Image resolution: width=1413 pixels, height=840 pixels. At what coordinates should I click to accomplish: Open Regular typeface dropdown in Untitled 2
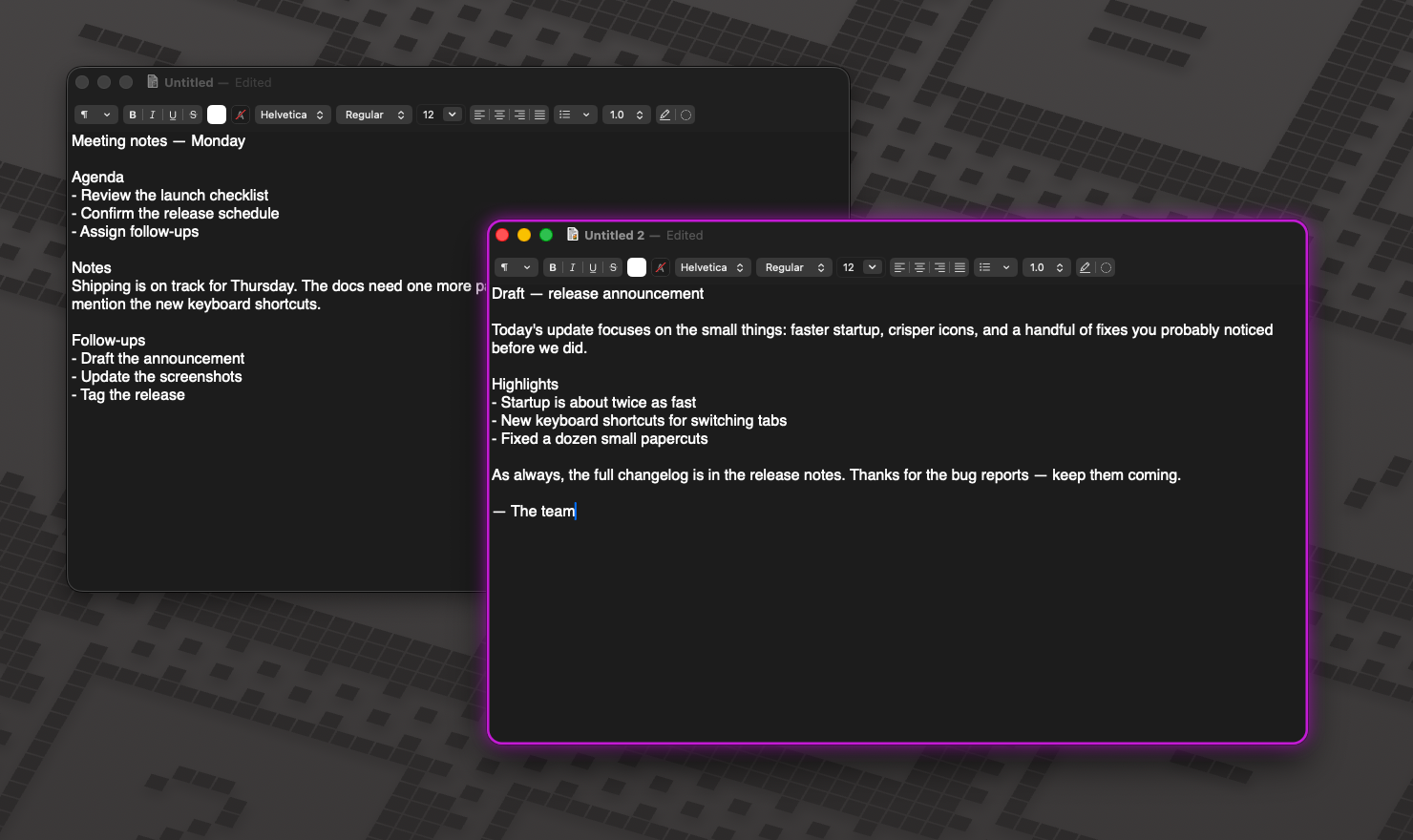[x=794, y=267]
